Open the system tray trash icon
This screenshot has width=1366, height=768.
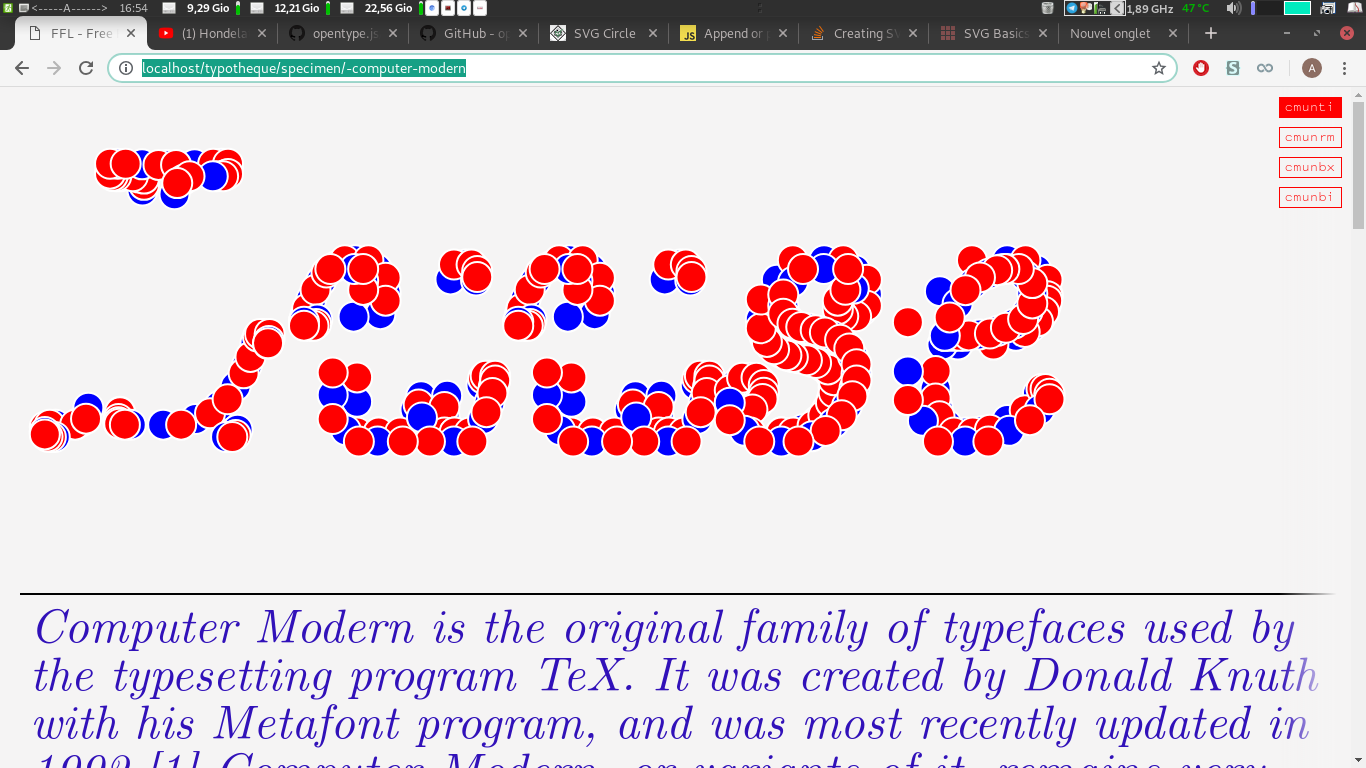[x=1047, y=8]
